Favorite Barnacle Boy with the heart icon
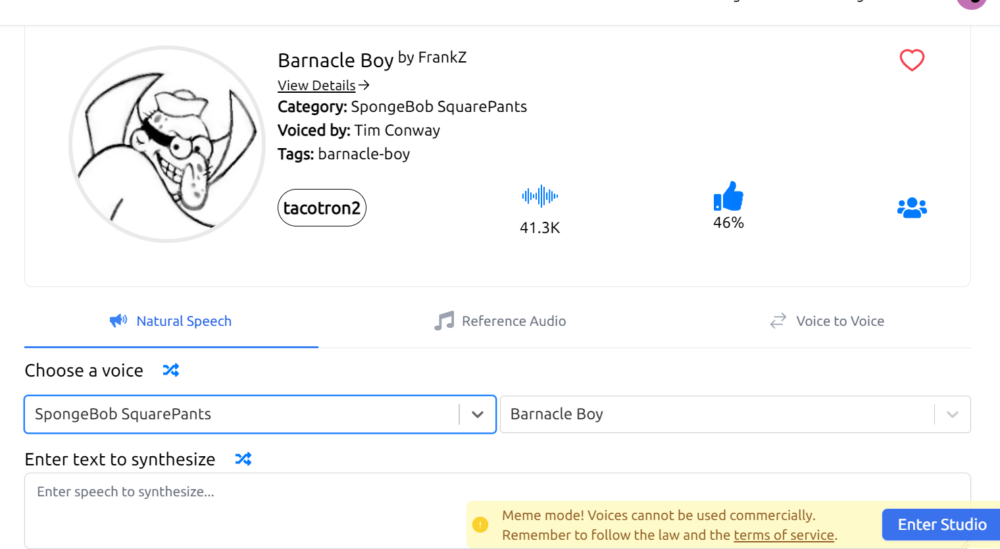Screen dimensions: 1000x549 [x=911, y=60]
